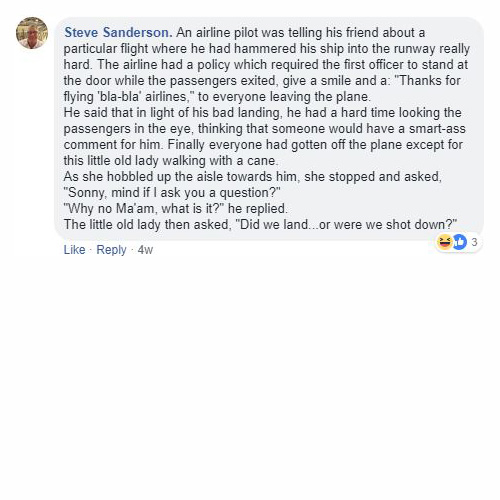The image size is (500, 500).
Task: Click the blue thumbs-up reaction icon
Action: tap(459, 242)
